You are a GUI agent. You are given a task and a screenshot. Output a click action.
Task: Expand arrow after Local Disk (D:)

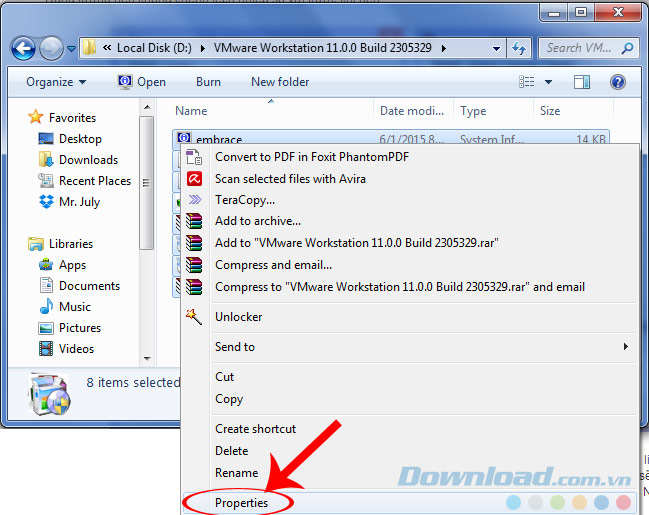pos(203,48)
